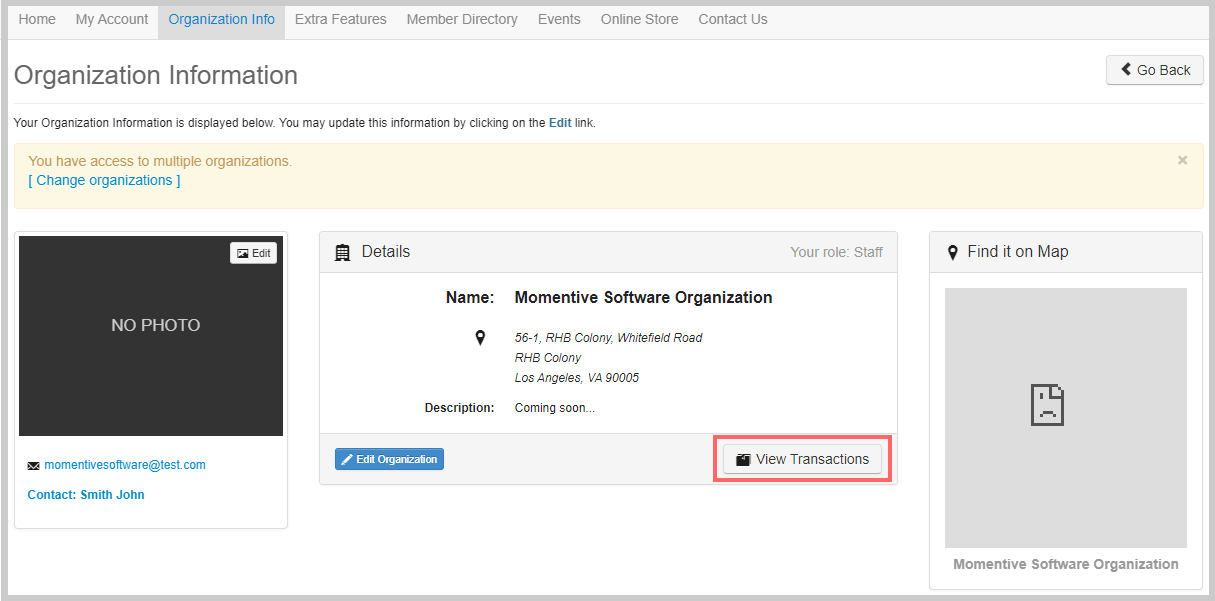Screen dimensions: 1215x601
Task: Click the broken map image placeholder
Action: (1066, 418)
